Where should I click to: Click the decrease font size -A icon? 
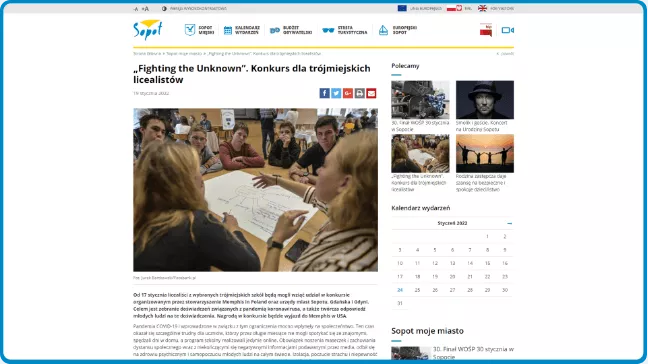pyautogui.click(x=136, y=9)
